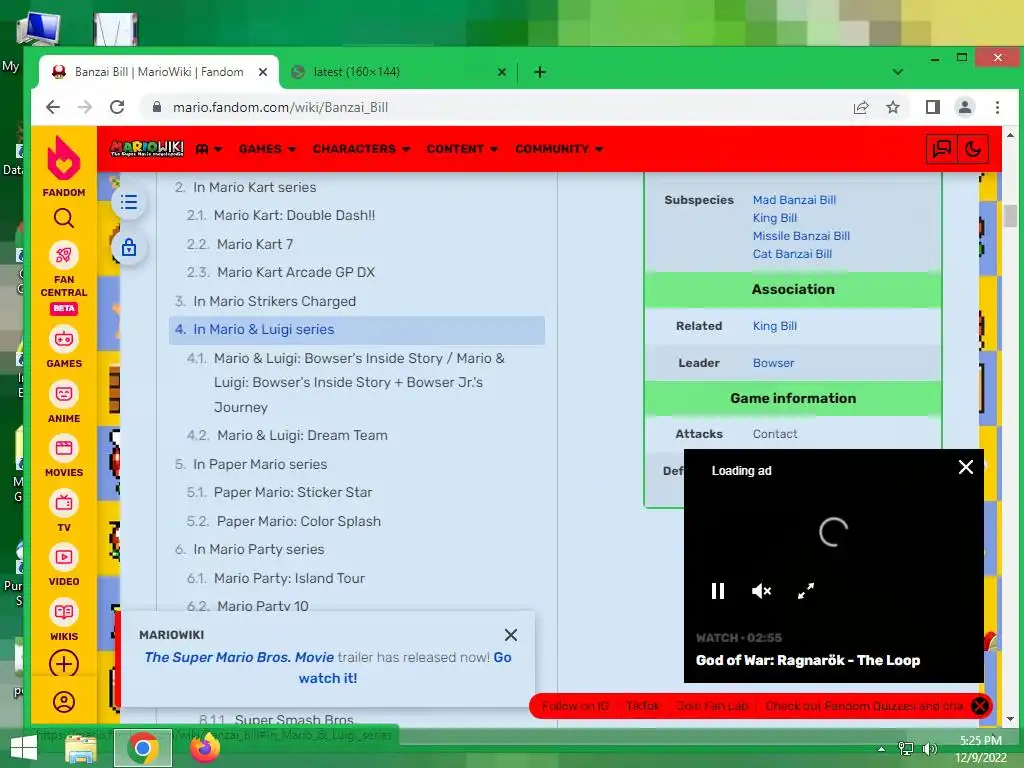Screen dimensions: 1024x768
Task: Open the Missile Banzai Bill link
Action: (801, 236)
